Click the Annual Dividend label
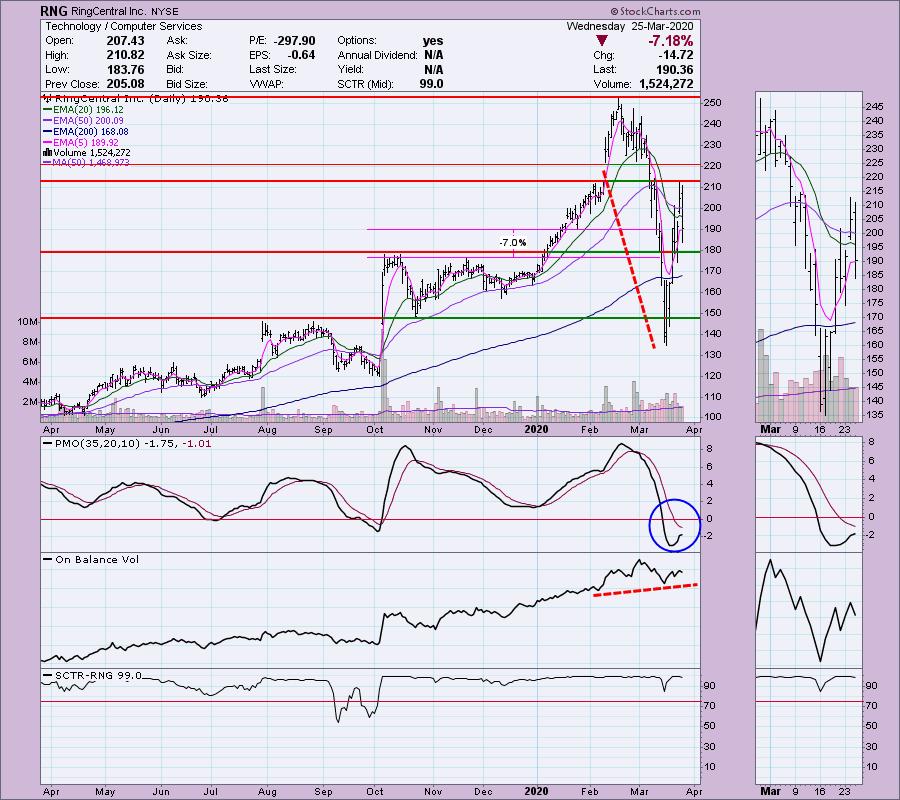 coord(377,55)
